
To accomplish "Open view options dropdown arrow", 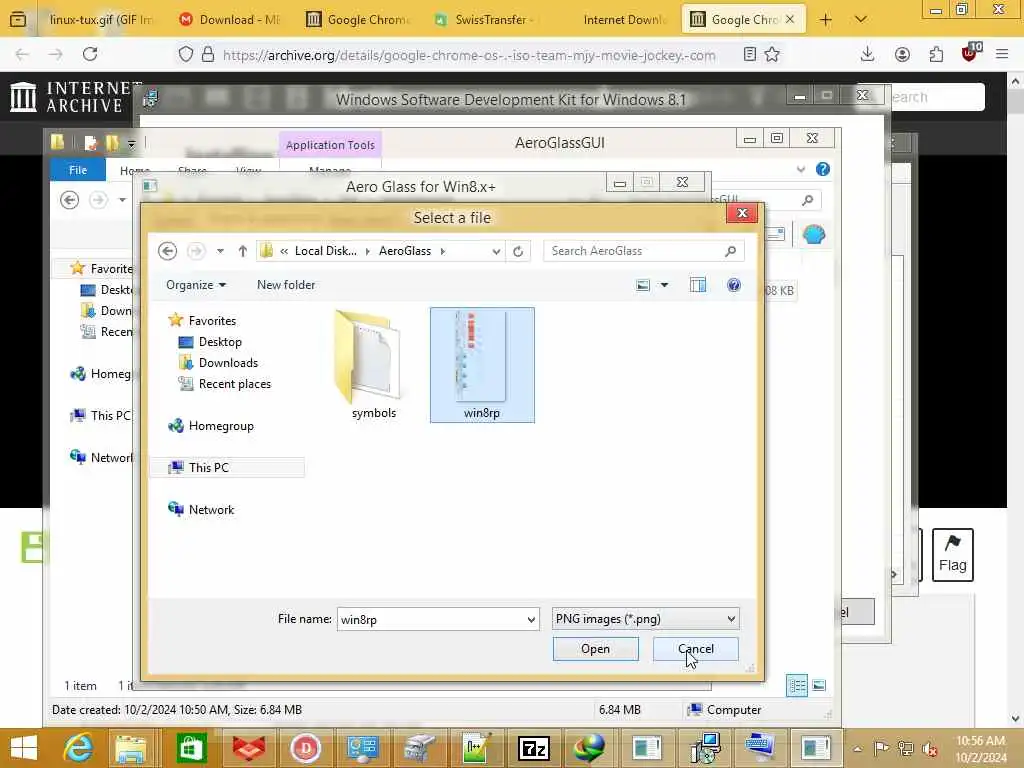I will click(664, 285).
